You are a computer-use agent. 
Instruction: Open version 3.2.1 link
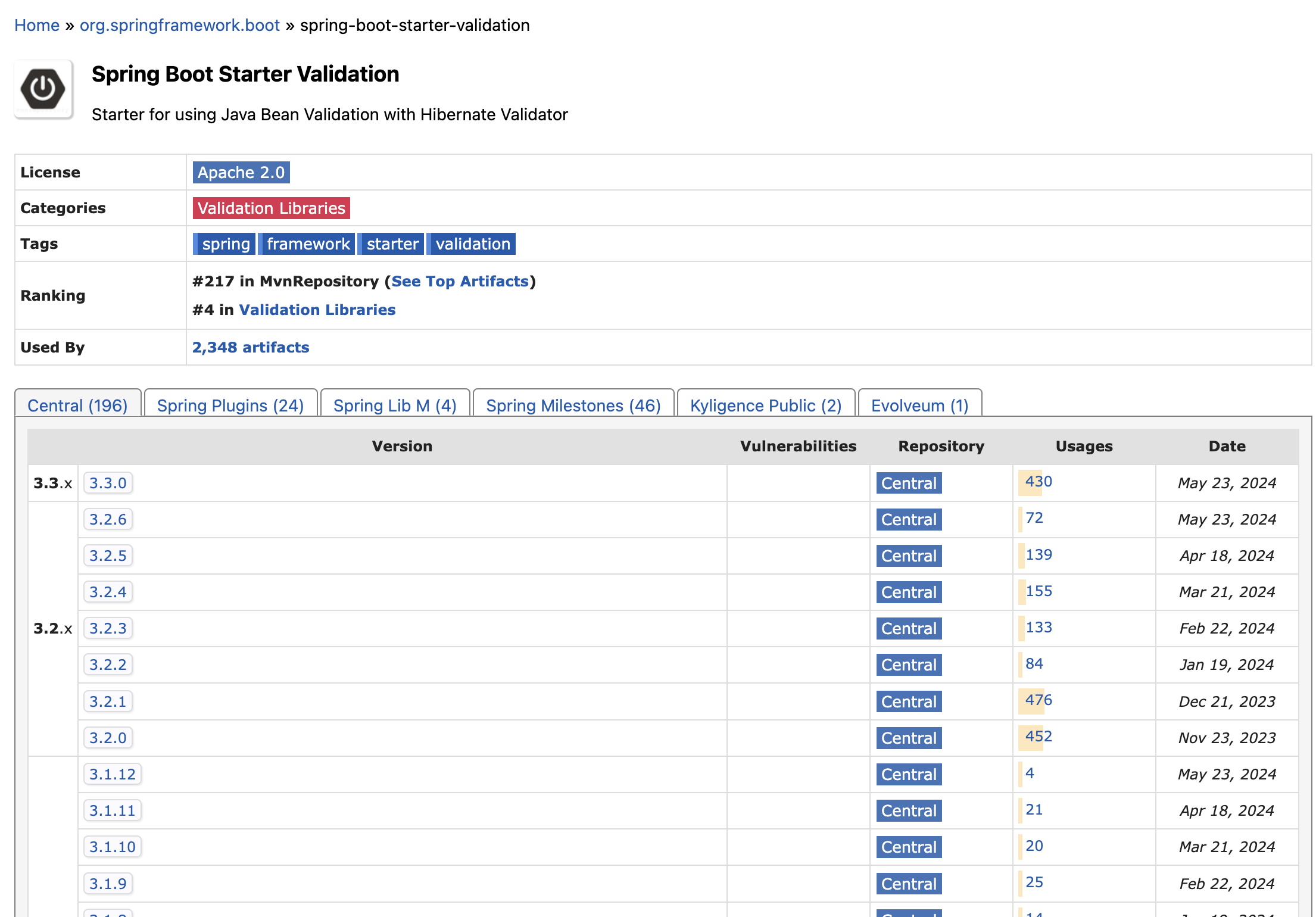pos(108,701)
